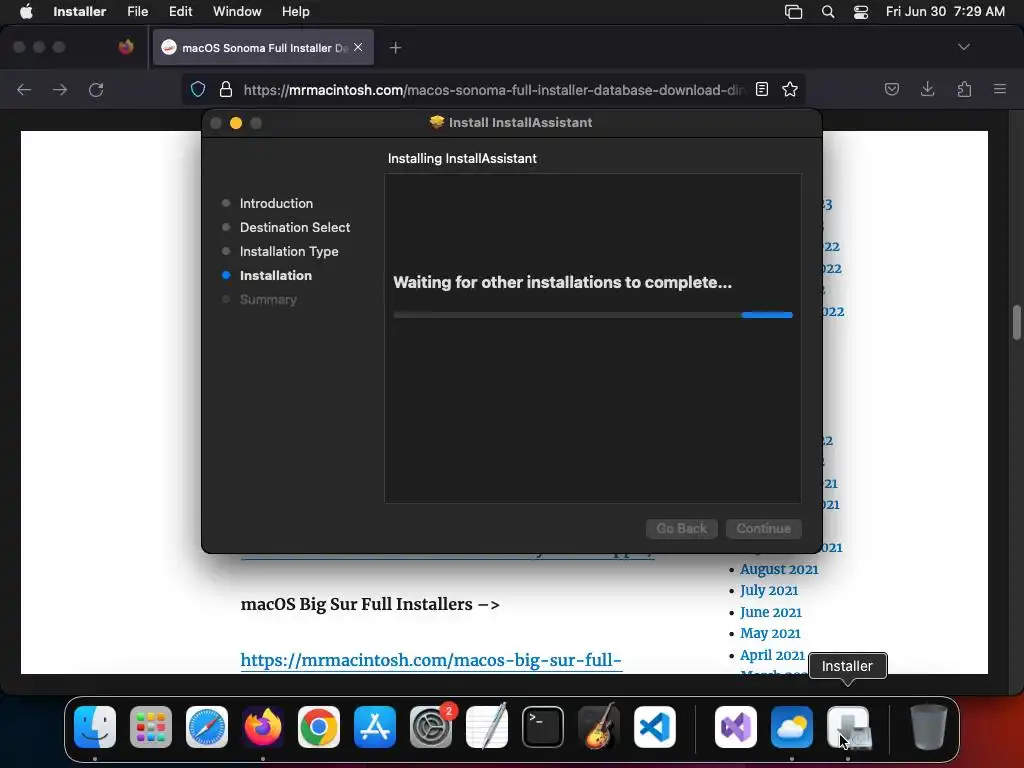Open TextEdit from the Dock
This screenshot has height=768, width=1024.
(x=487, y=727)
